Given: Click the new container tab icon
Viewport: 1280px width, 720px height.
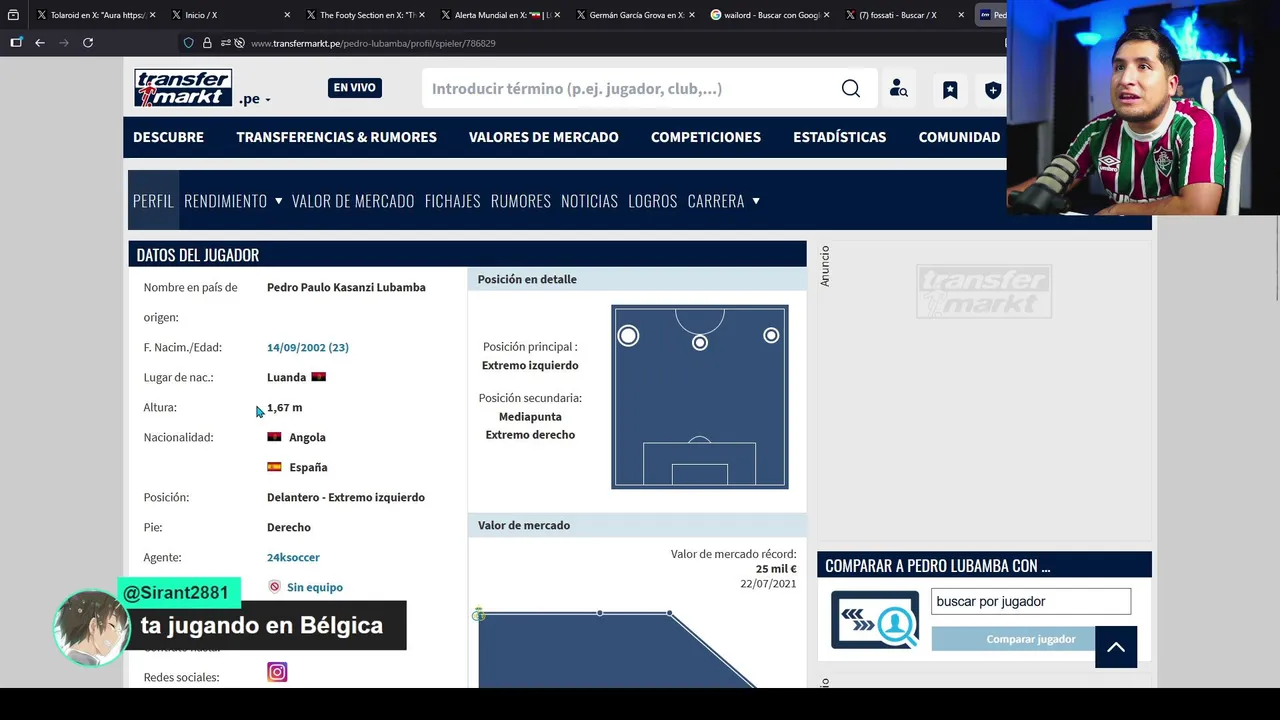Looking at the screenshot, I should [x=16, y=43].
